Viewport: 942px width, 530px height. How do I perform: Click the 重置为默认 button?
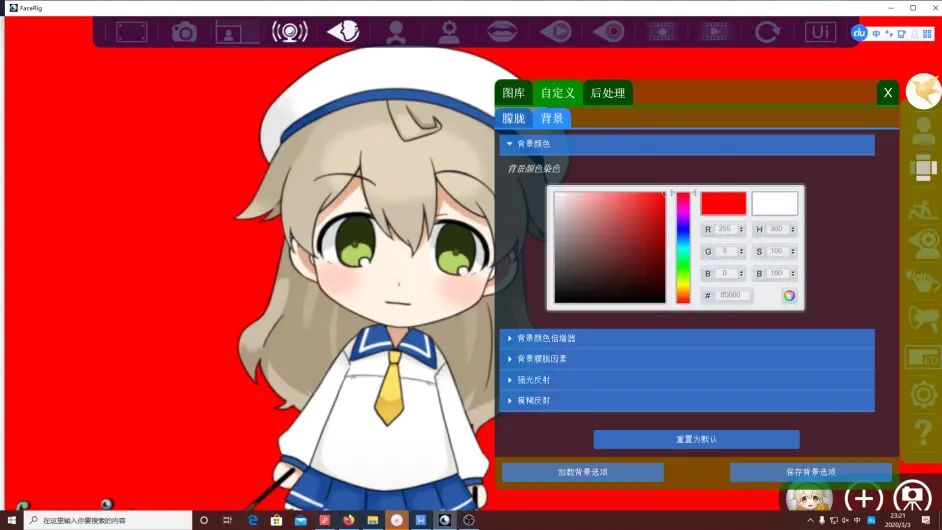(696, 439)
